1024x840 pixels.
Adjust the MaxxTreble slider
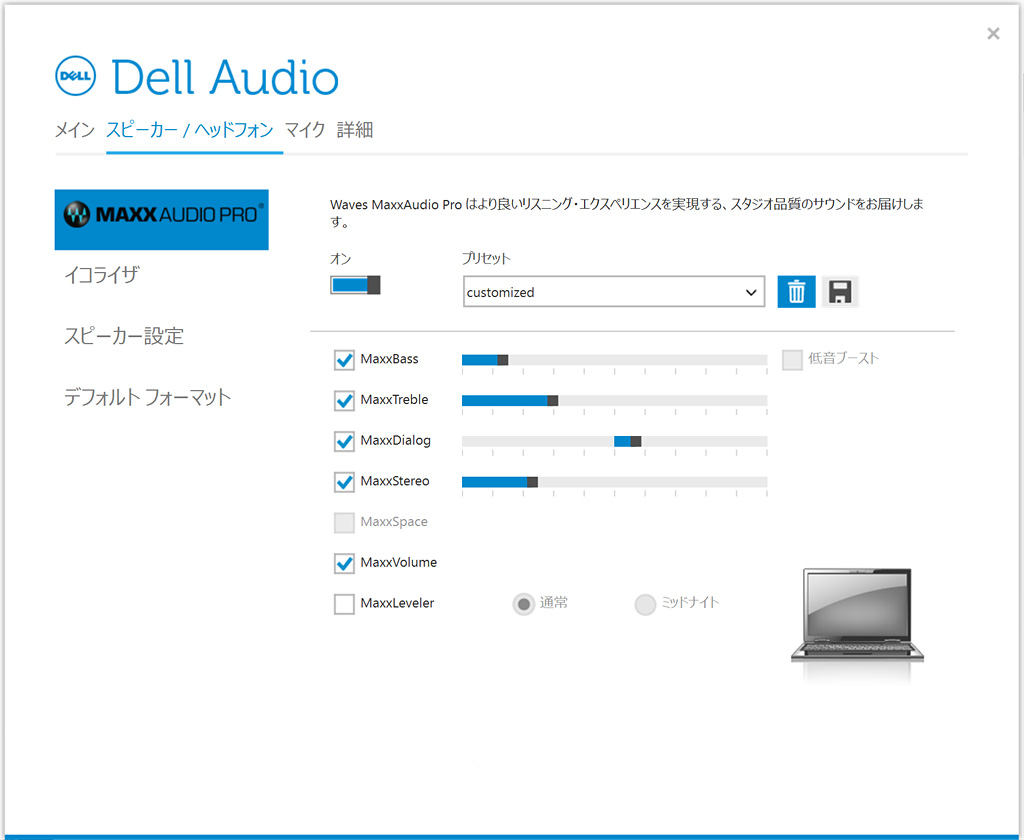pyautogui.click(x=615, y=400)
